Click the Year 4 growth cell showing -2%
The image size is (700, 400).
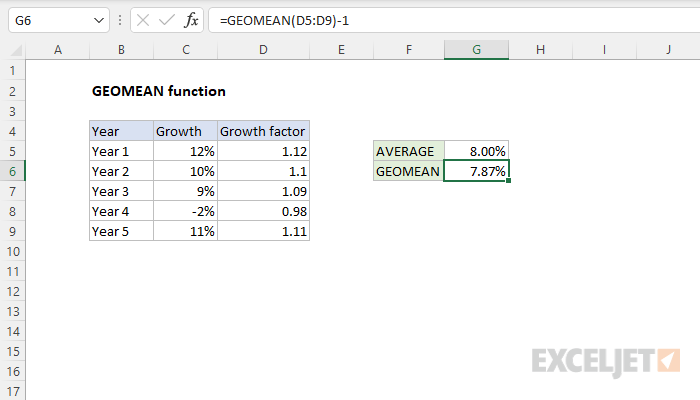point(185,211)
